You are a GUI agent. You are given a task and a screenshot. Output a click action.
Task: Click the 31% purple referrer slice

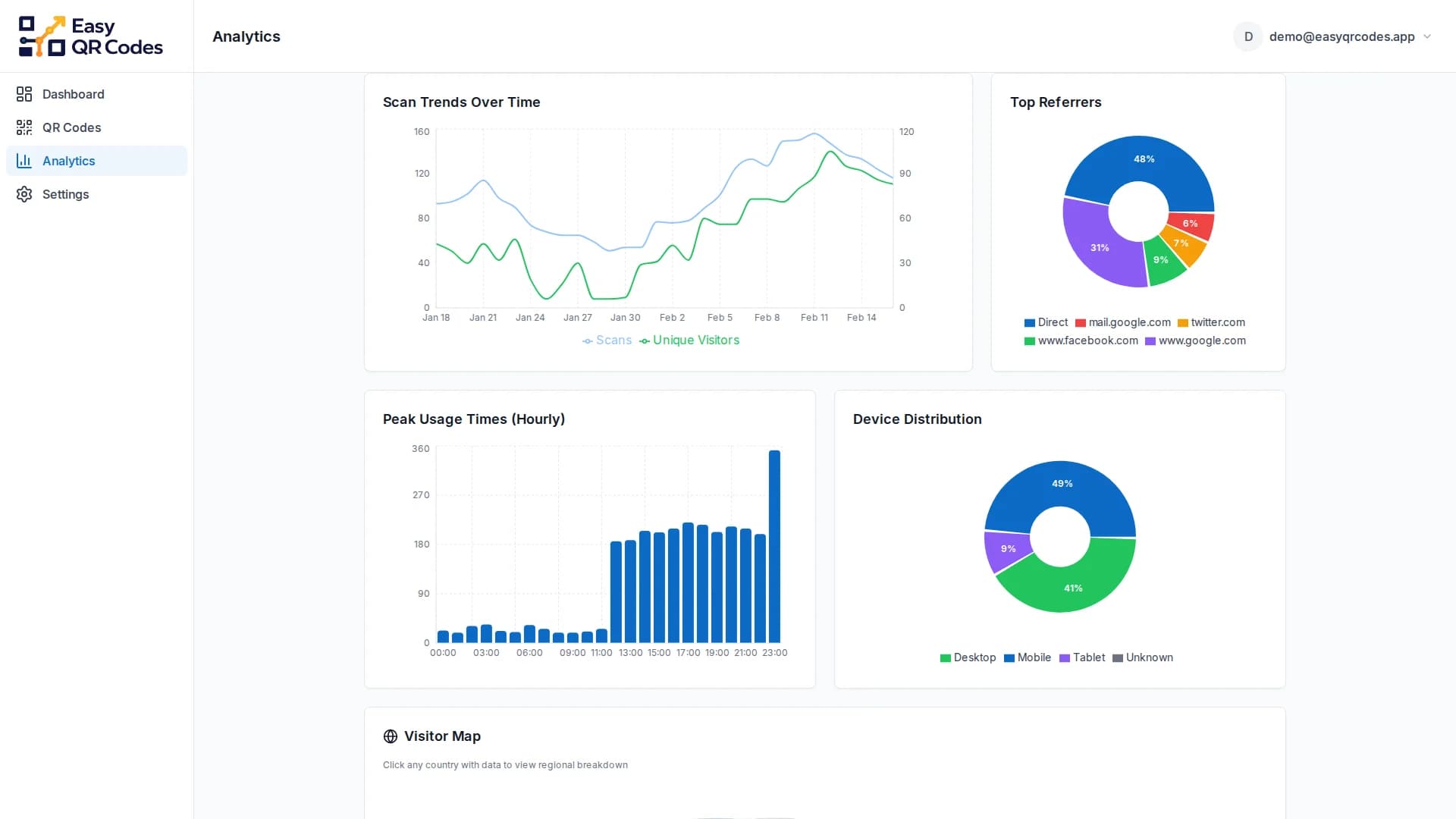click(1100, 248)
